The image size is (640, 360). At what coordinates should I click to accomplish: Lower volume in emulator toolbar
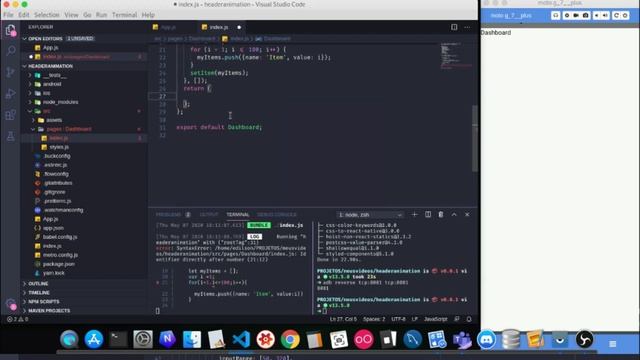pos(597,15)
